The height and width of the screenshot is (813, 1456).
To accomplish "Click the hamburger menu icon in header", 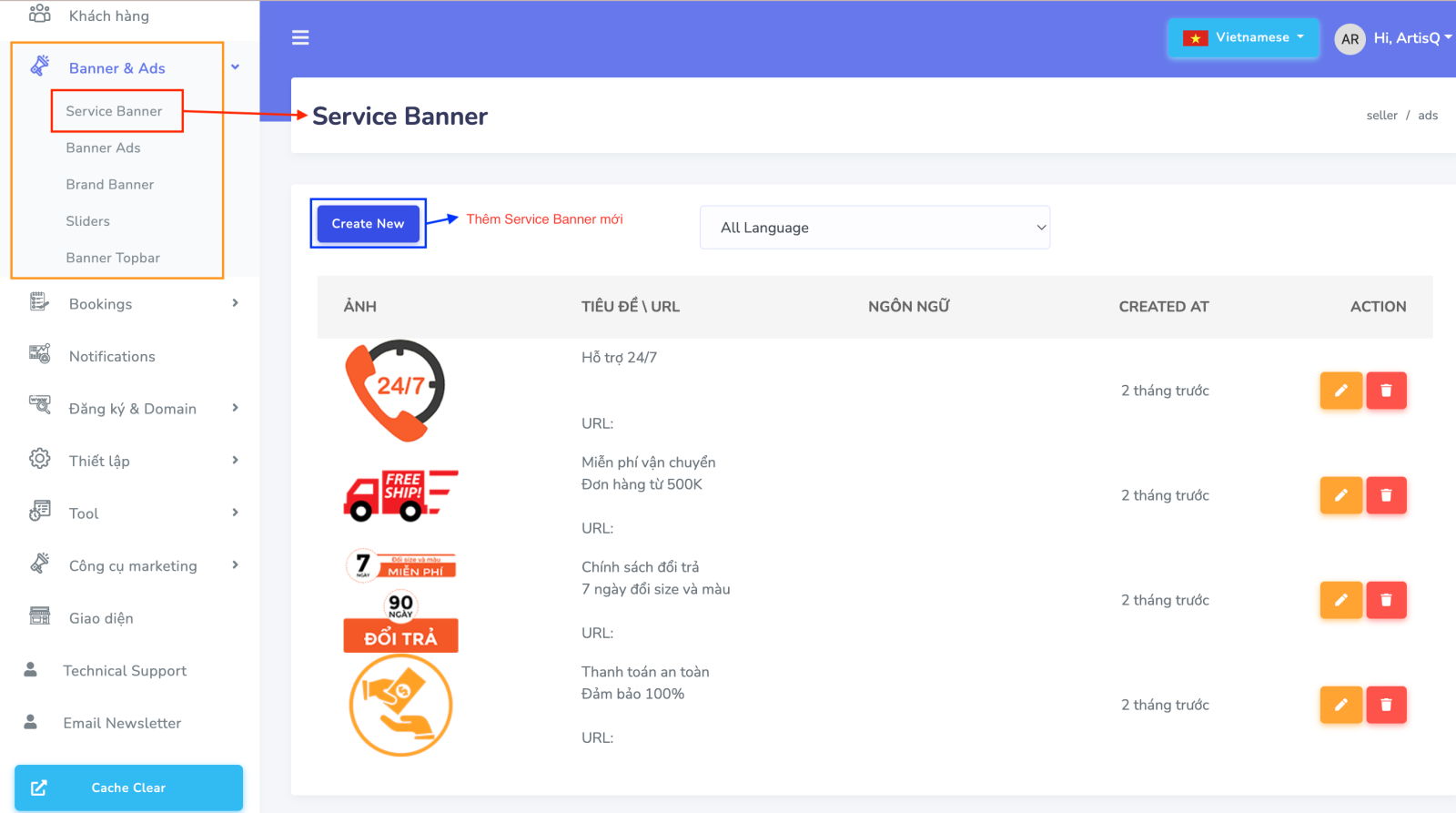I will (300, 37).
